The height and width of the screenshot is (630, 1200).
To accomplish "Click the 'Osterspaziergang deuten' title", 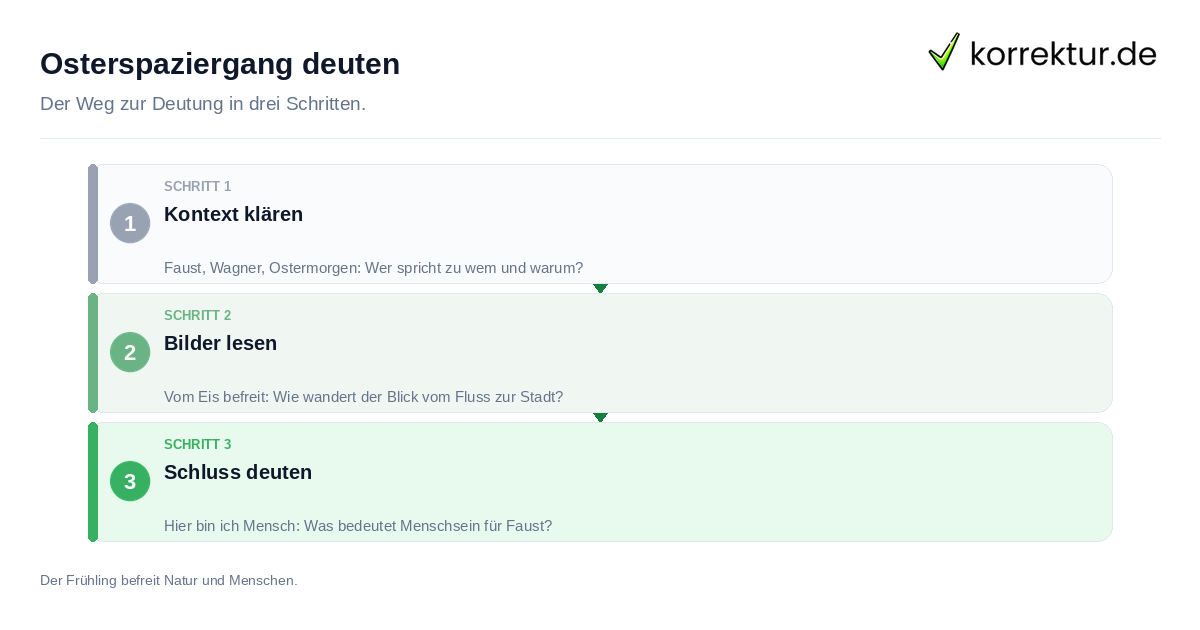I will (220, 64).
